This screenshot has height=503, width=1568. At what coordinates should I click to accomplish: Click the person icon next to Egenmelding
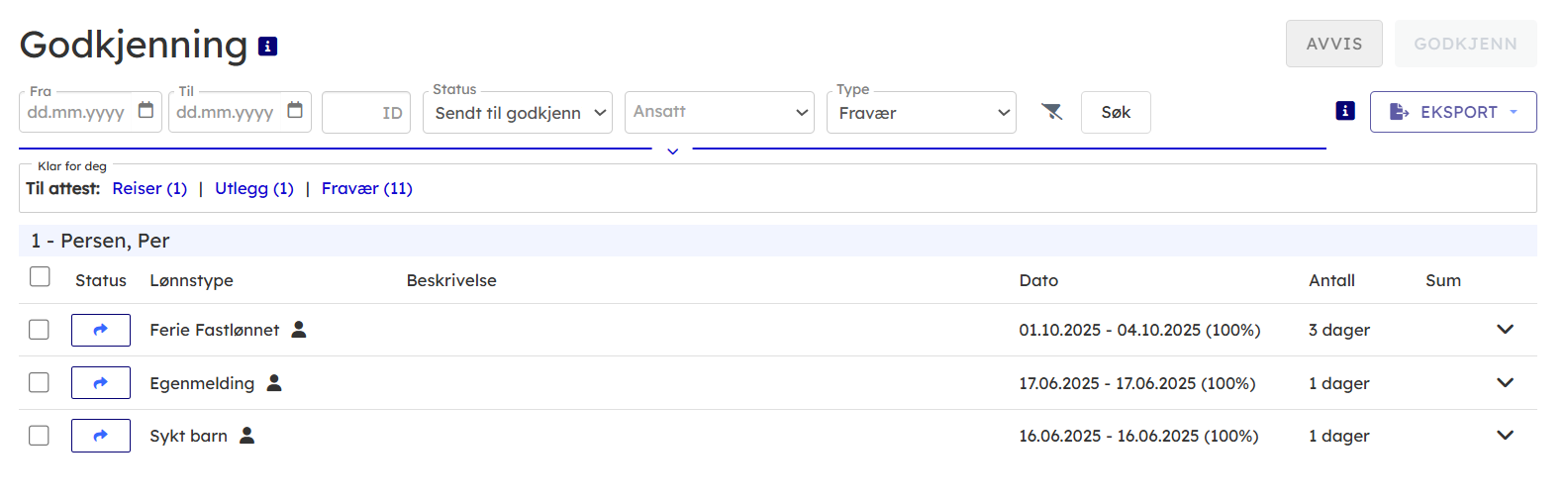pos(274,382)
